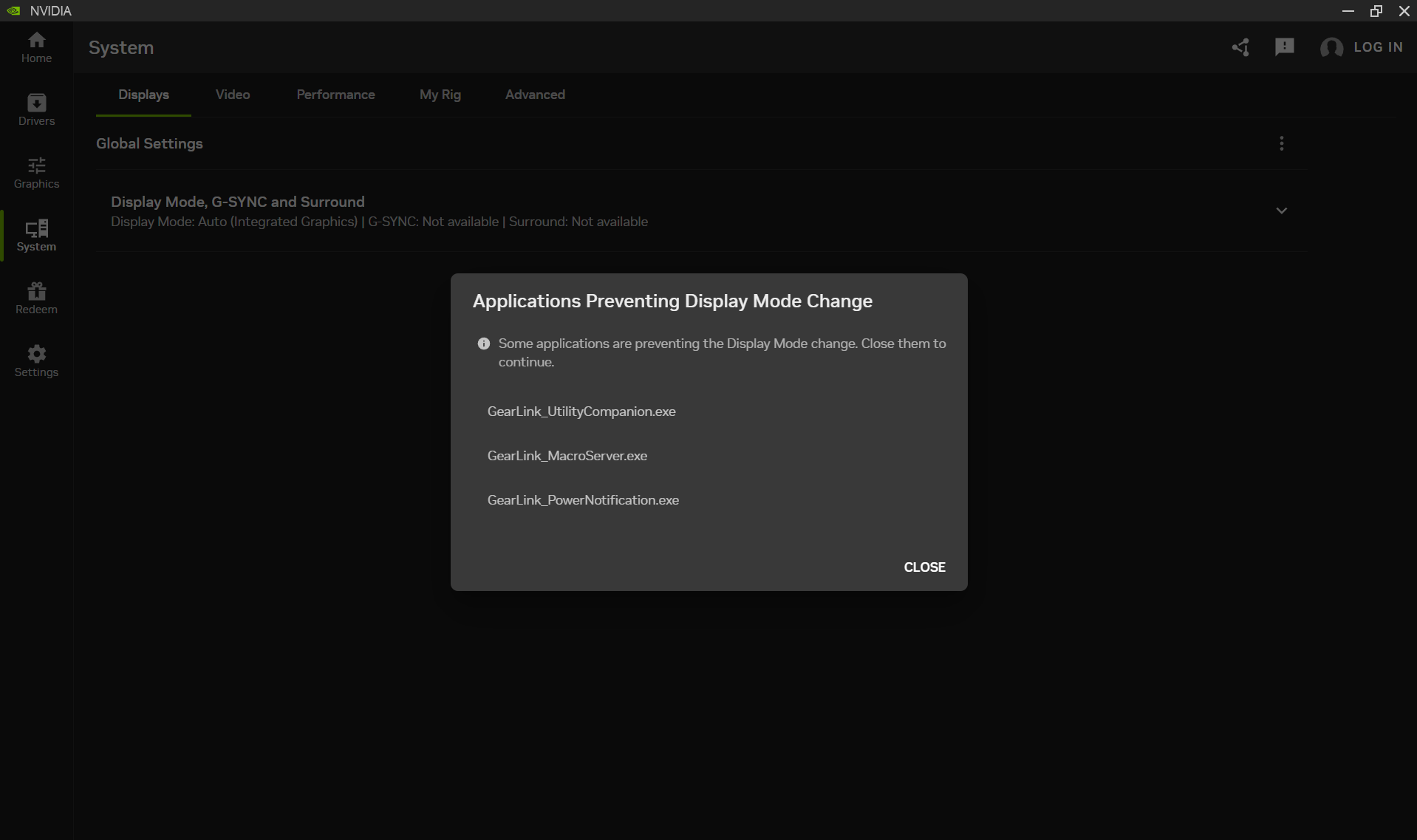Click the Display Mode status summary line
Screen dimensions: 1417x840
tap(379, 222)
